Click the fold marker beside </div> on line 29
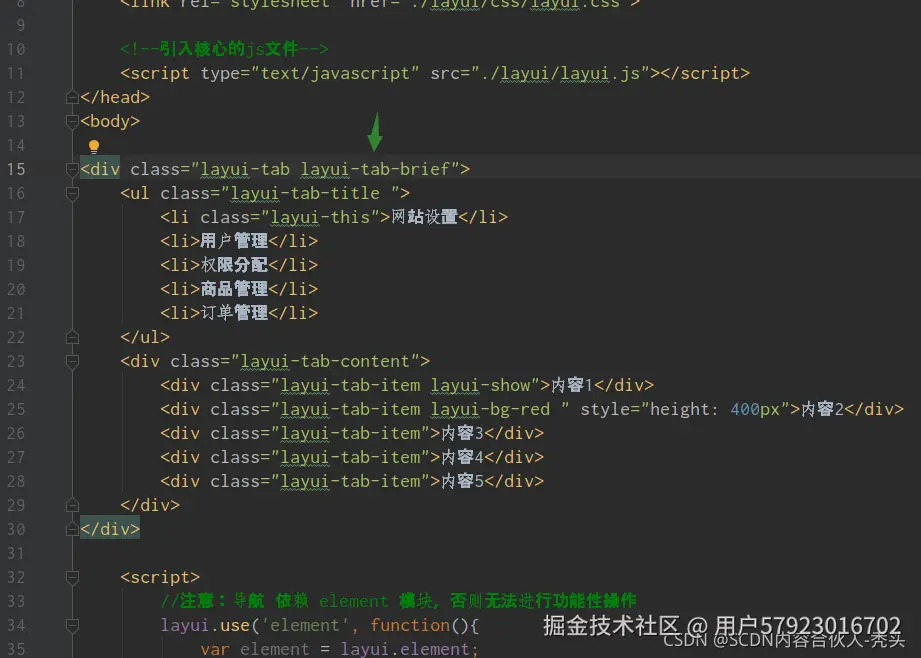This screenshot has height=658, width=921. click(x=71, y=505)
